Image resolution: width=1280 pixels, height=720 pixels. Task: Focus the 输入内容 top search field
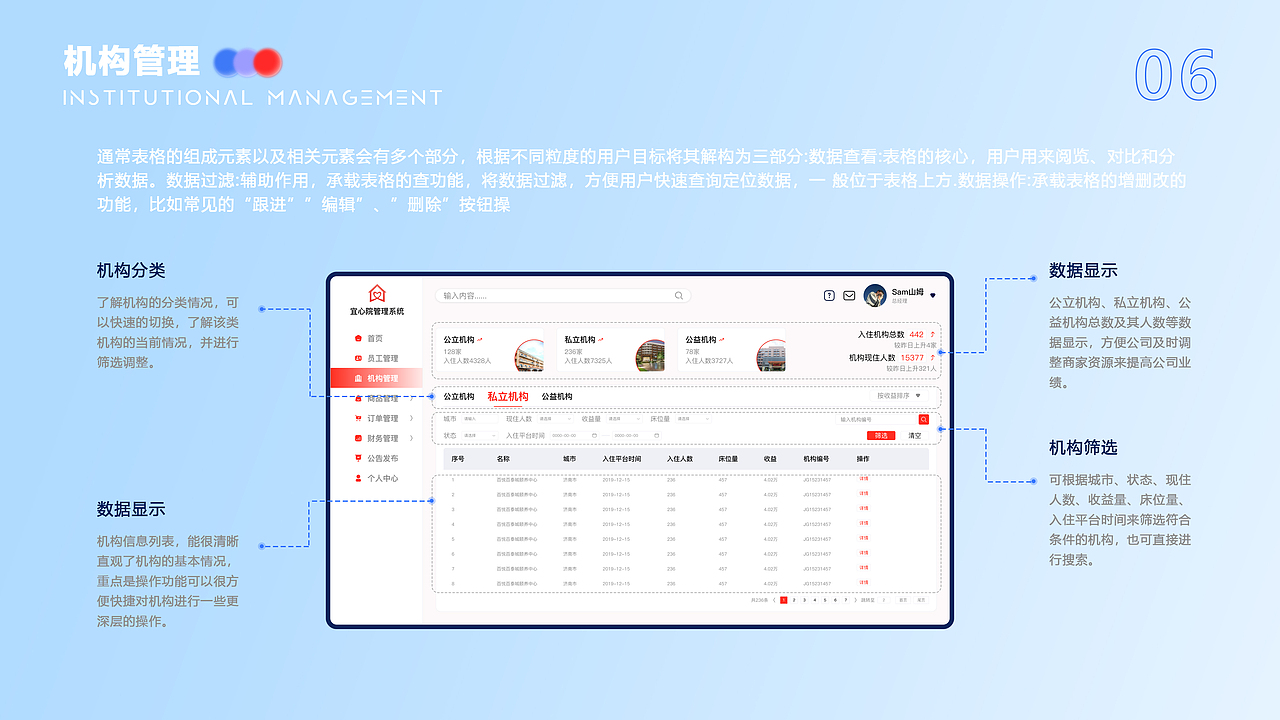[x=563, y=296]
